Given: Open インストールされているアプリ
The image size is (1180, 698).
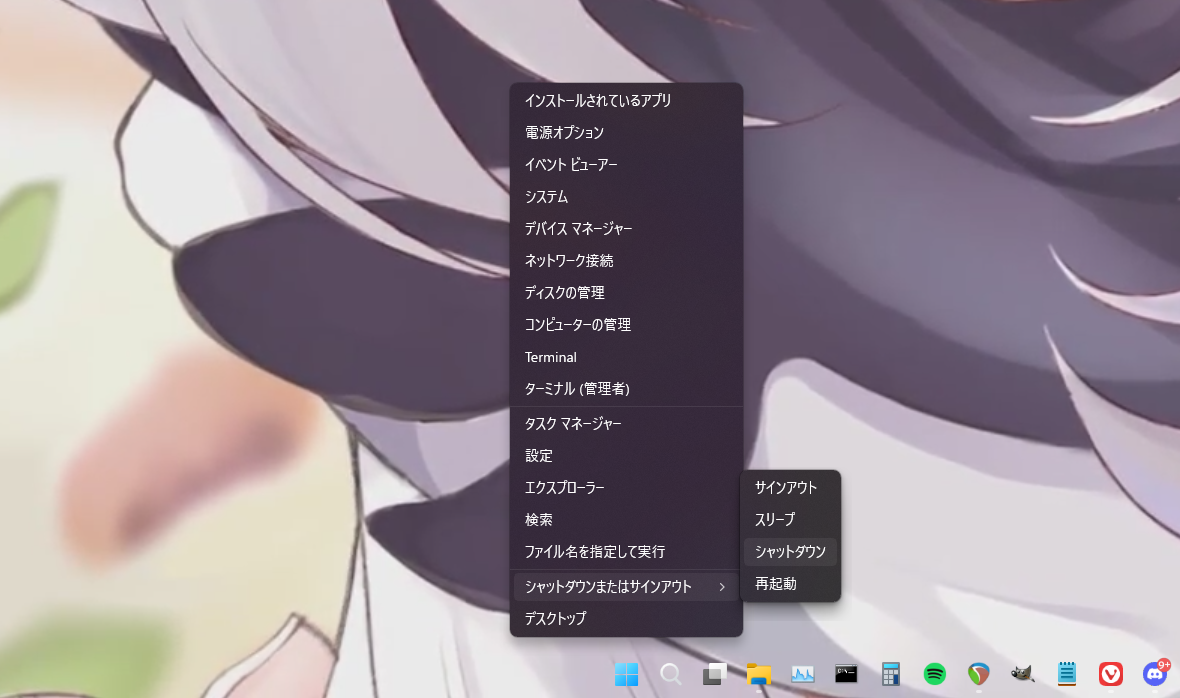Looking at the screenshot, I should [626, 100].
